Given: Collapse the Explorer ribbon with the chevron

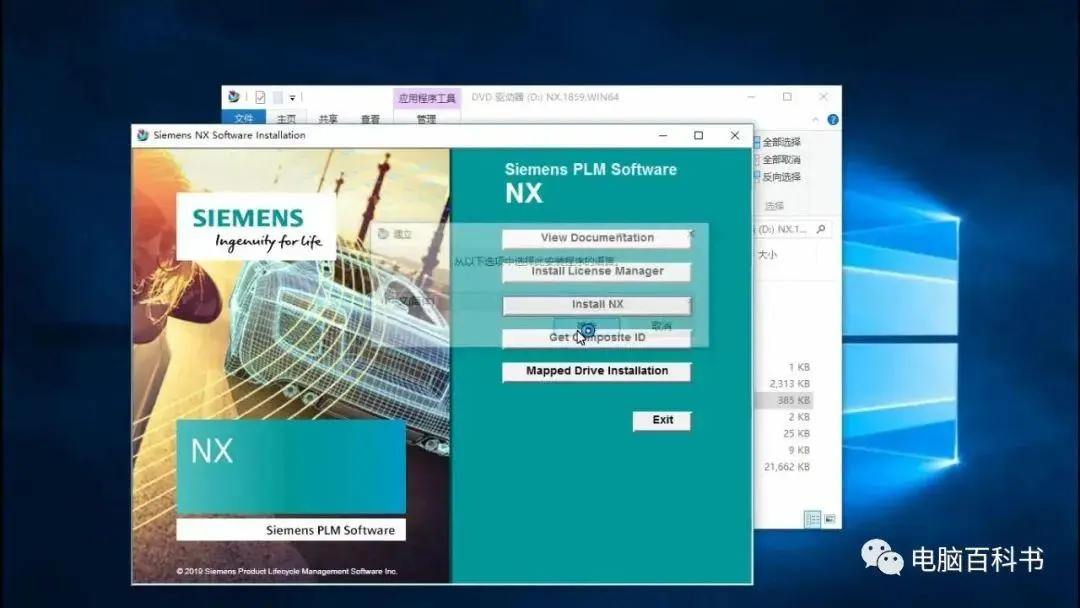Looking at the screenshot, I should (x=816, y=120).
